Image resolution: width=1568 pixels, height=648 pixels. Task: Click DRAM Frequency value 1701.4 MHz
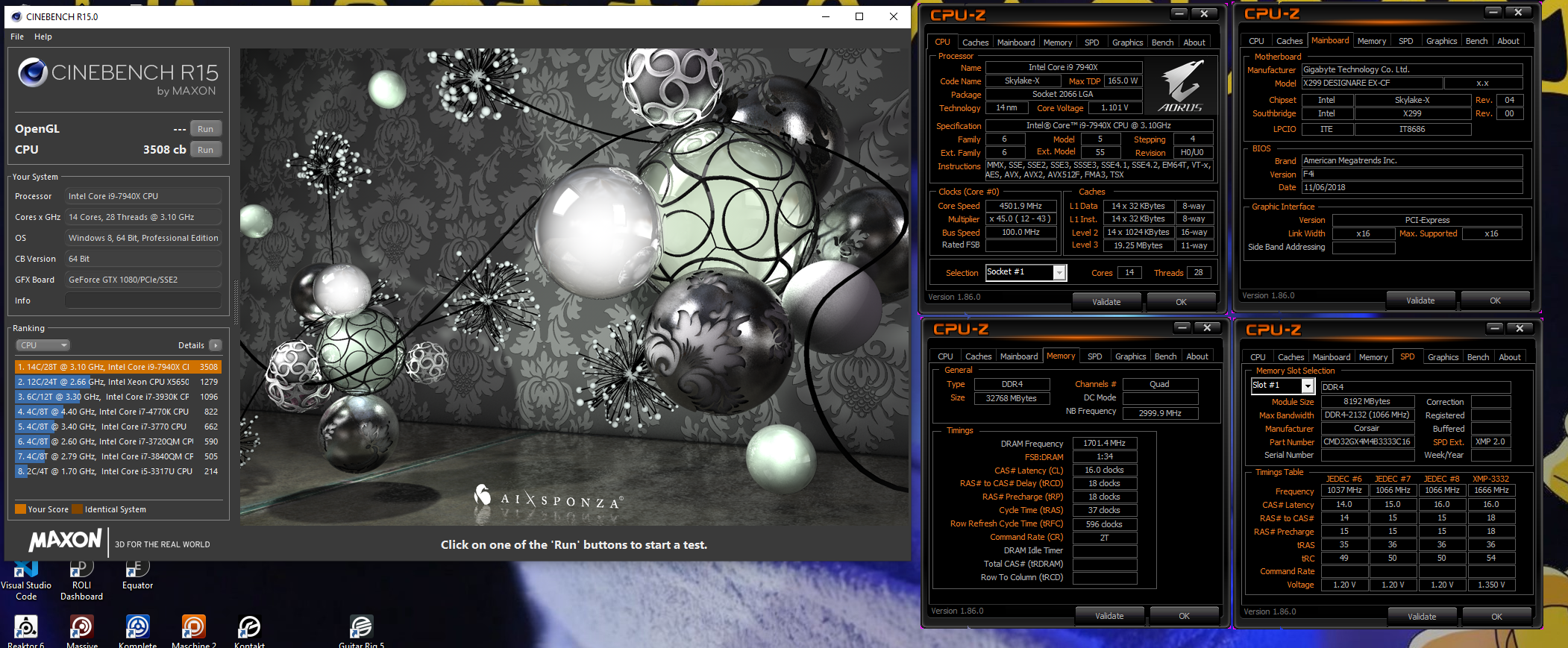coord(1105,443)
